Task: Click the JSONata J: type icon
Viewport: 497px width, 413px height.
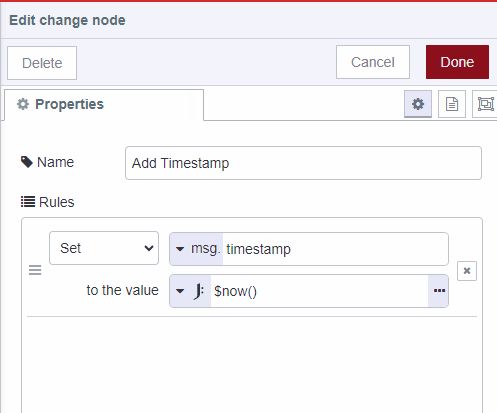Action: pos(199,291)
